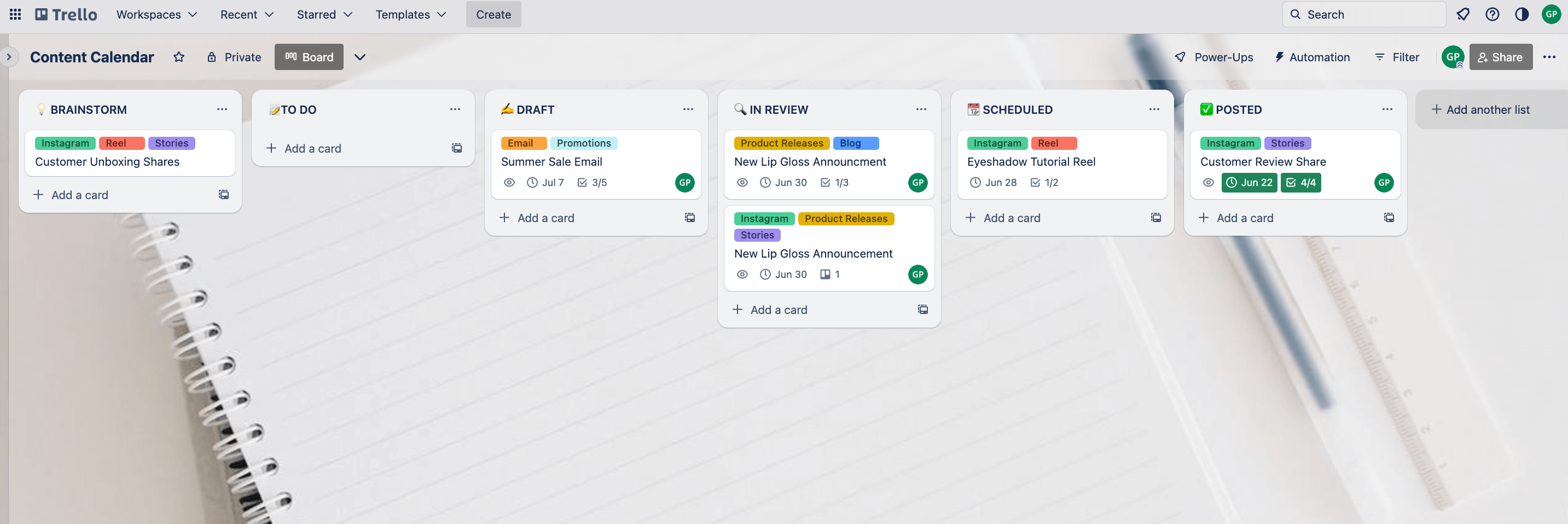The height and width of the screenshot is (524, 1568).
Task: Click the theme contrast icon
Action: tap(1521, 14)
